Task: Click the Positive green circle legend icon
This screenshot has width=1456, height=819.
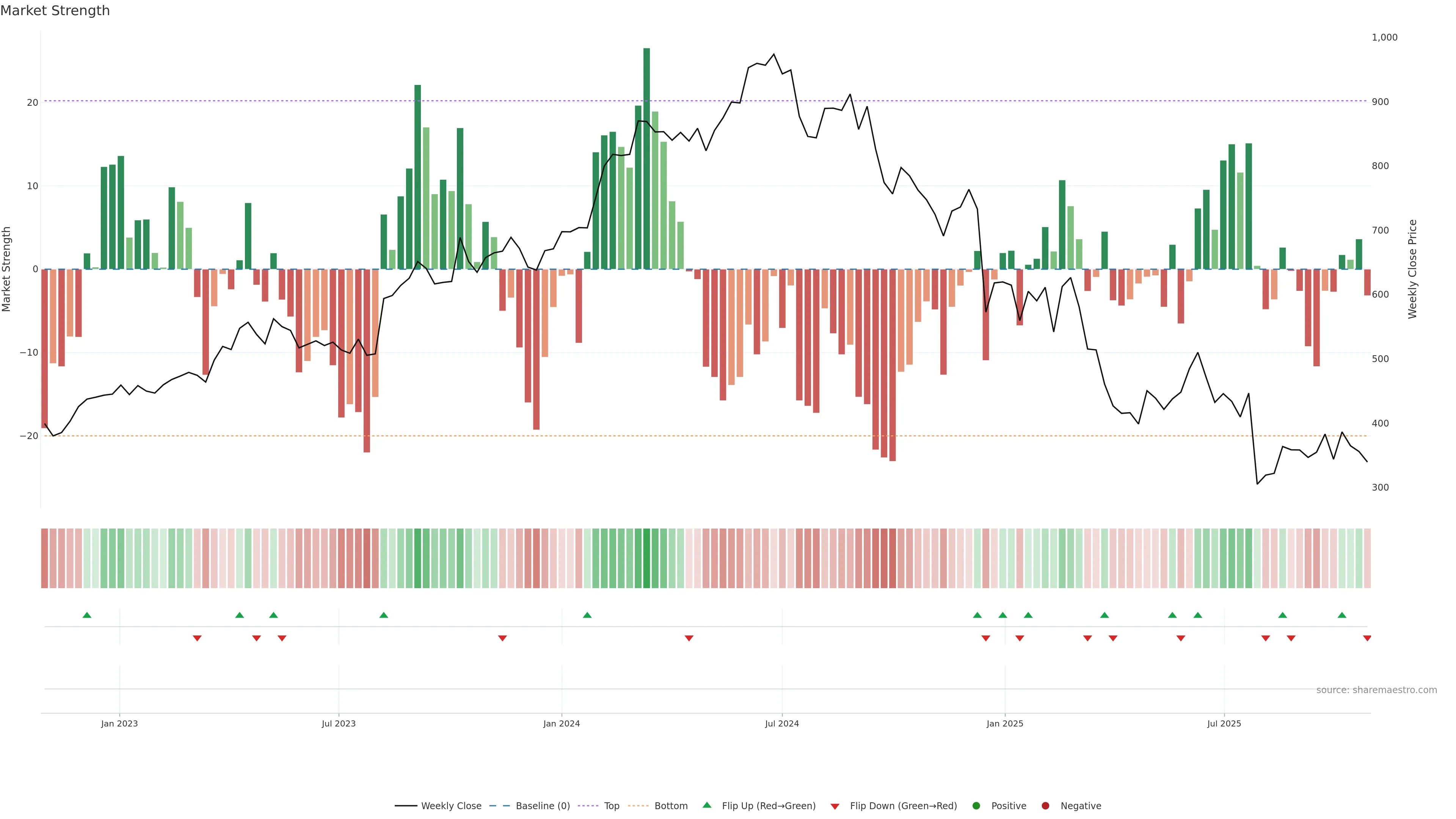Action: pos(976,805)
